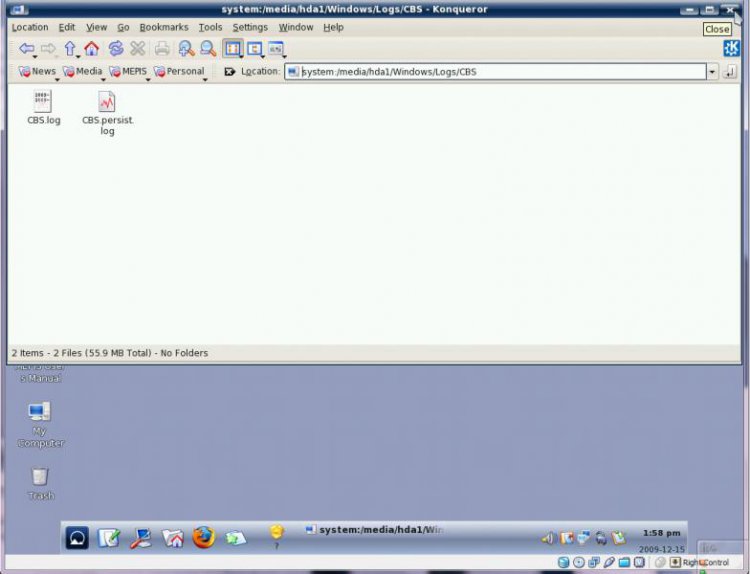Click the Print toolbar icon
Screen dimensions: 750x574
(x=162, y=48)
